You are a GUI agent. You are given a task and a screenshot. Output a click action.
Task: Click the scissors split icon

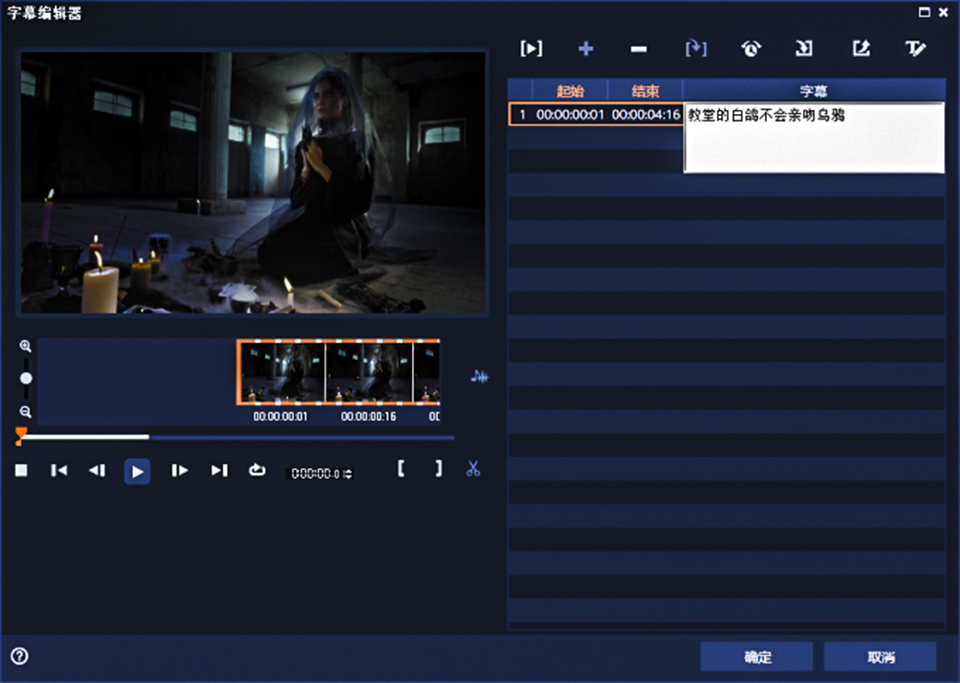tap(473, 469)
